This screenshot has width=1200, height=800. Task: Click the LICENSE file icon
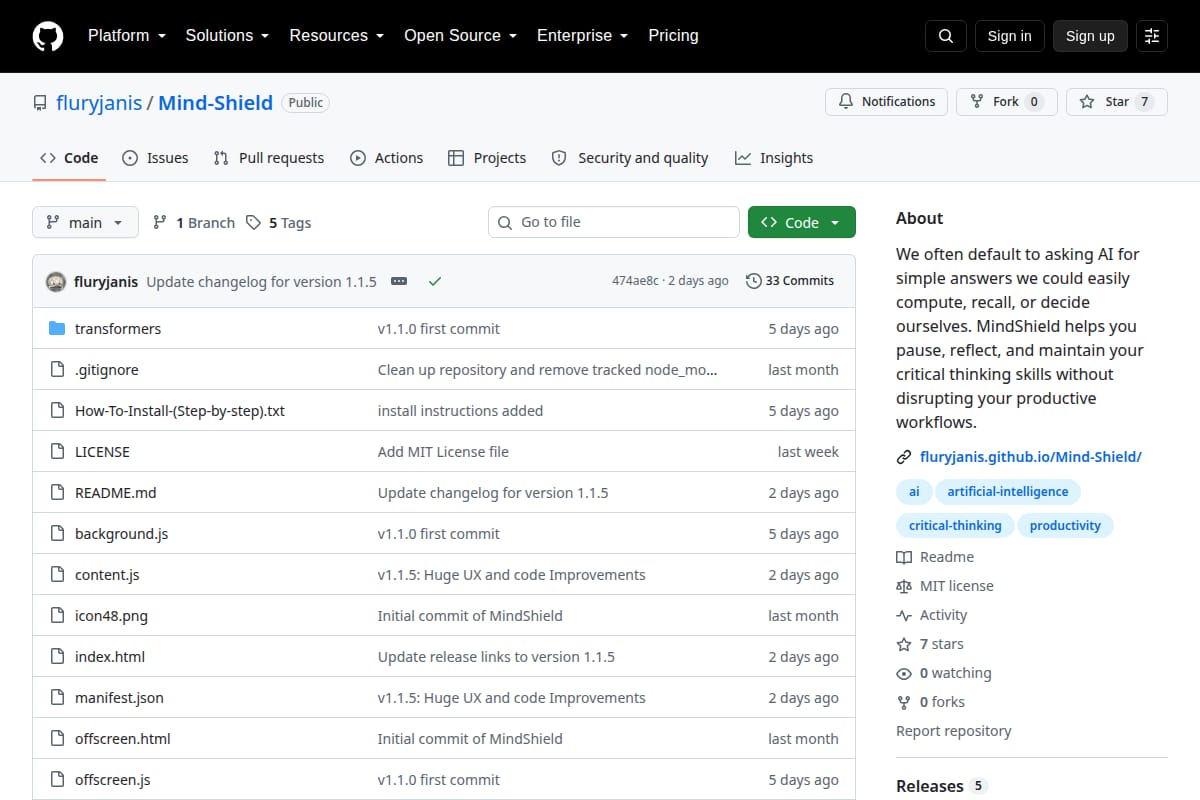[x=57, y=451]
